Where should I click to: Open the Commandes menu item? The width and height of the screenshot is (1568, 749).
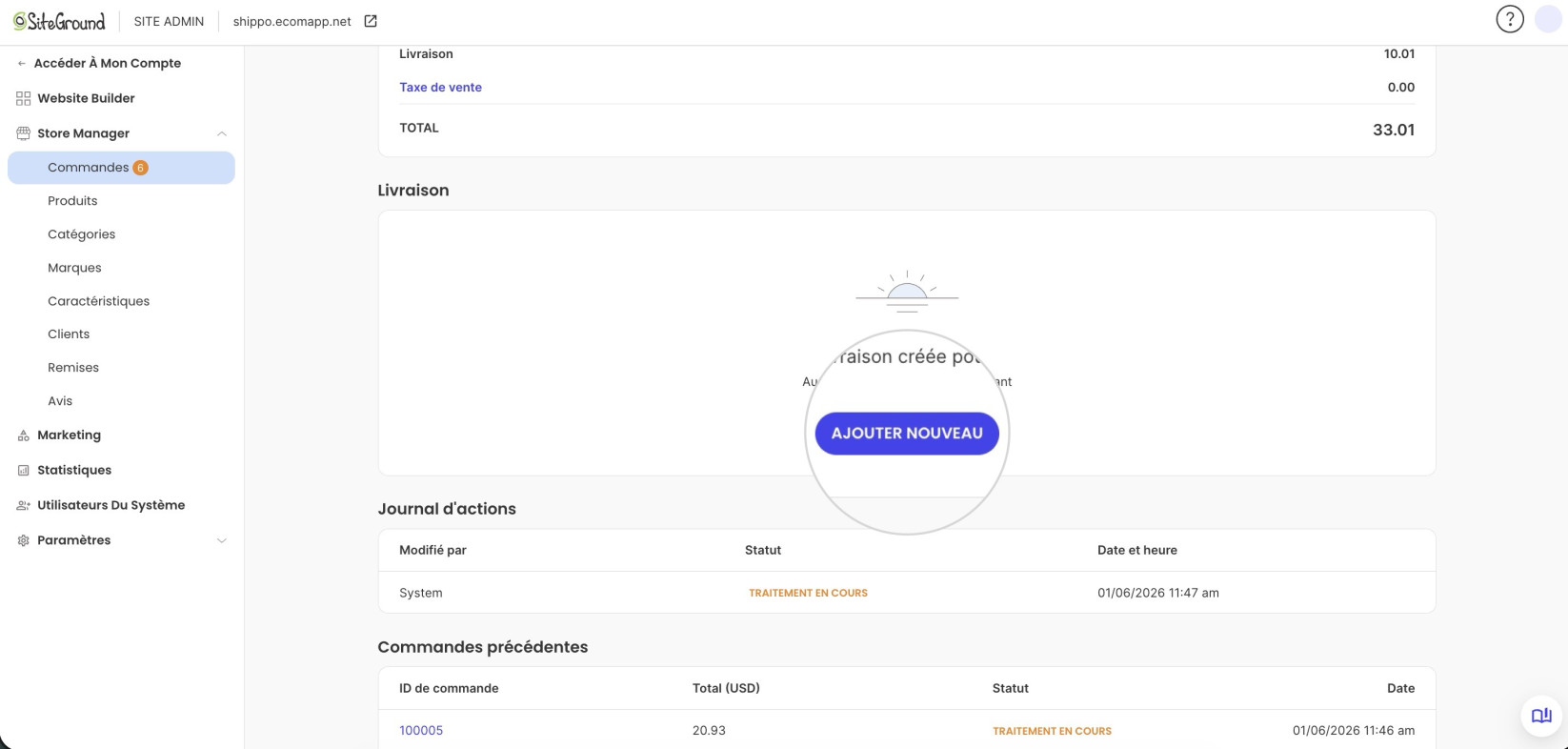click(121, 168)
